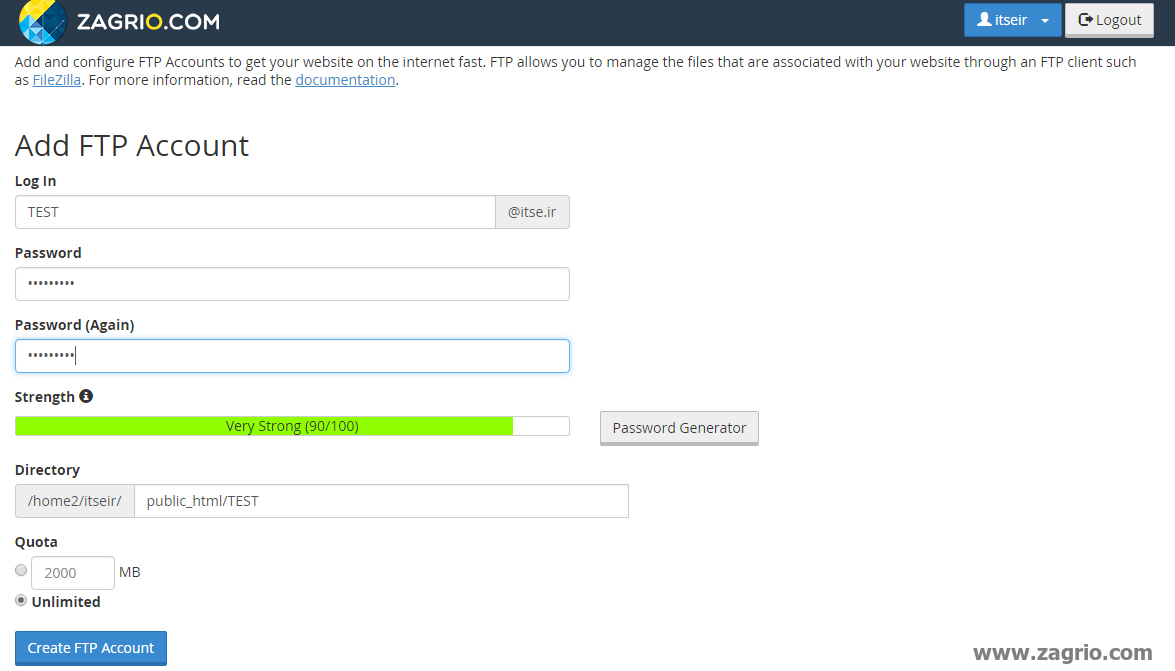Open the documentation link
Image resolution: width=1175 pixels, height=671 pixels.
[345, 80]
